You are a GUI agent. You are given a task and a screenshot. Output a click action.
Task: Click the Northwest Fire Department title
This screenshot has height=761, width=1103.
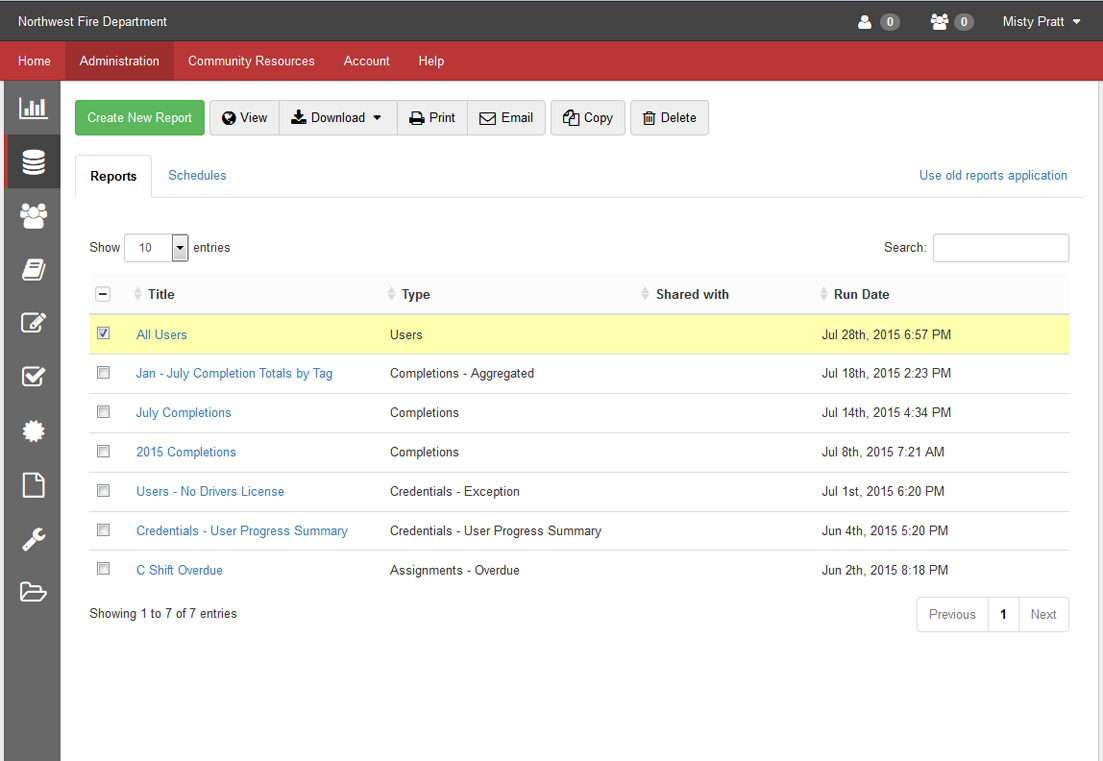pos(92,22)
